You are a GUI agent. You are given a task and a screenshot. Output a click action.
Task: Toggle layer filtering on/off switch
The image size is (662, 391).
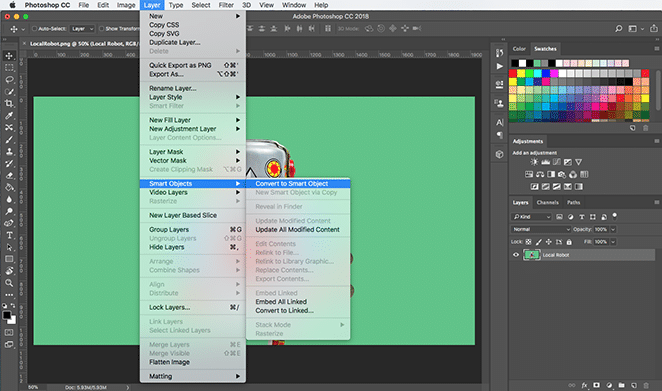click(615, 216)
